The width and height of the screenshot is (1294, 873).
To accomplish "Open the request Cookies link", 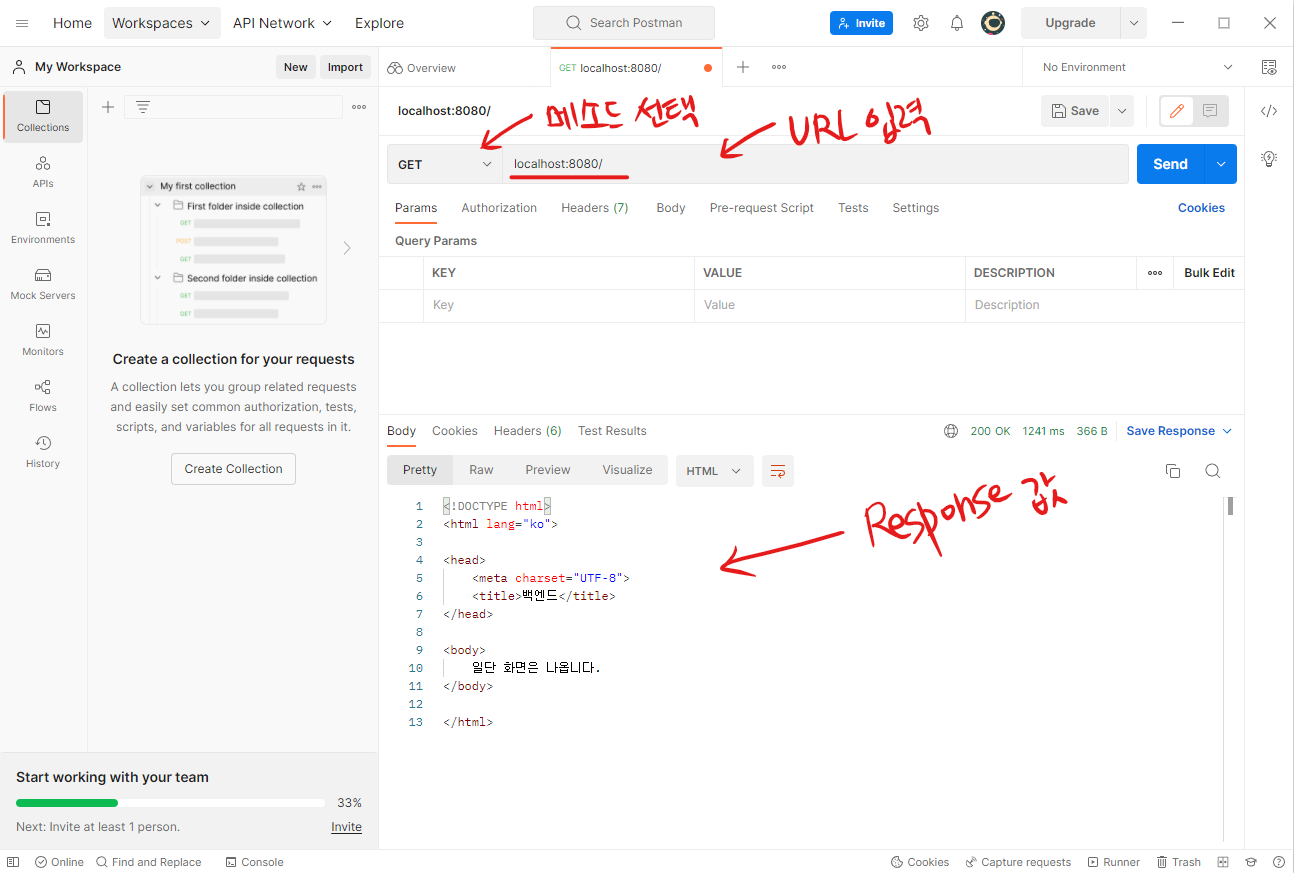I will coord(1201,208).
